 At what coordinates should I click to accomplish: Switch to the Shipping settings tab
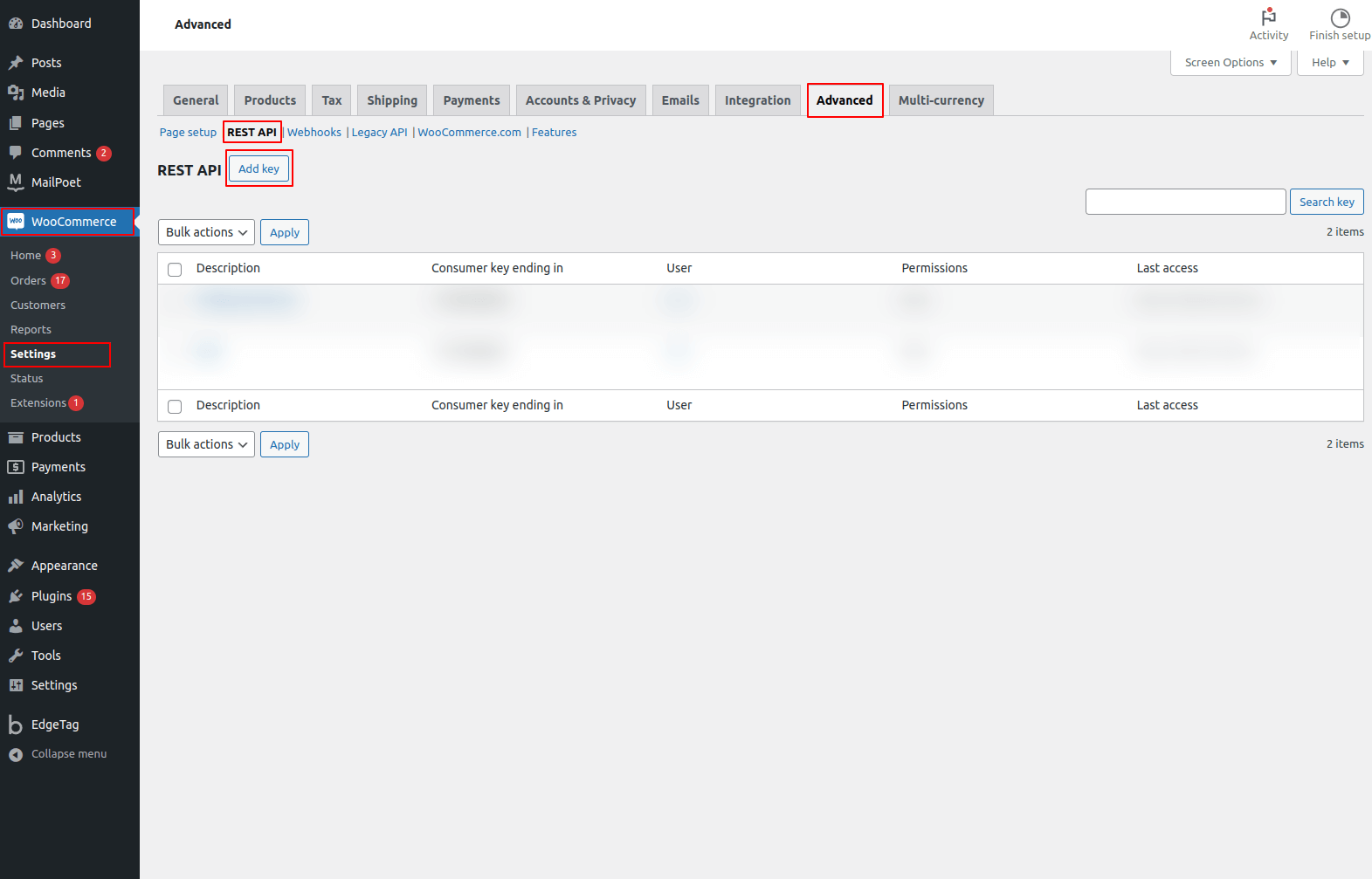pos(392,100)
